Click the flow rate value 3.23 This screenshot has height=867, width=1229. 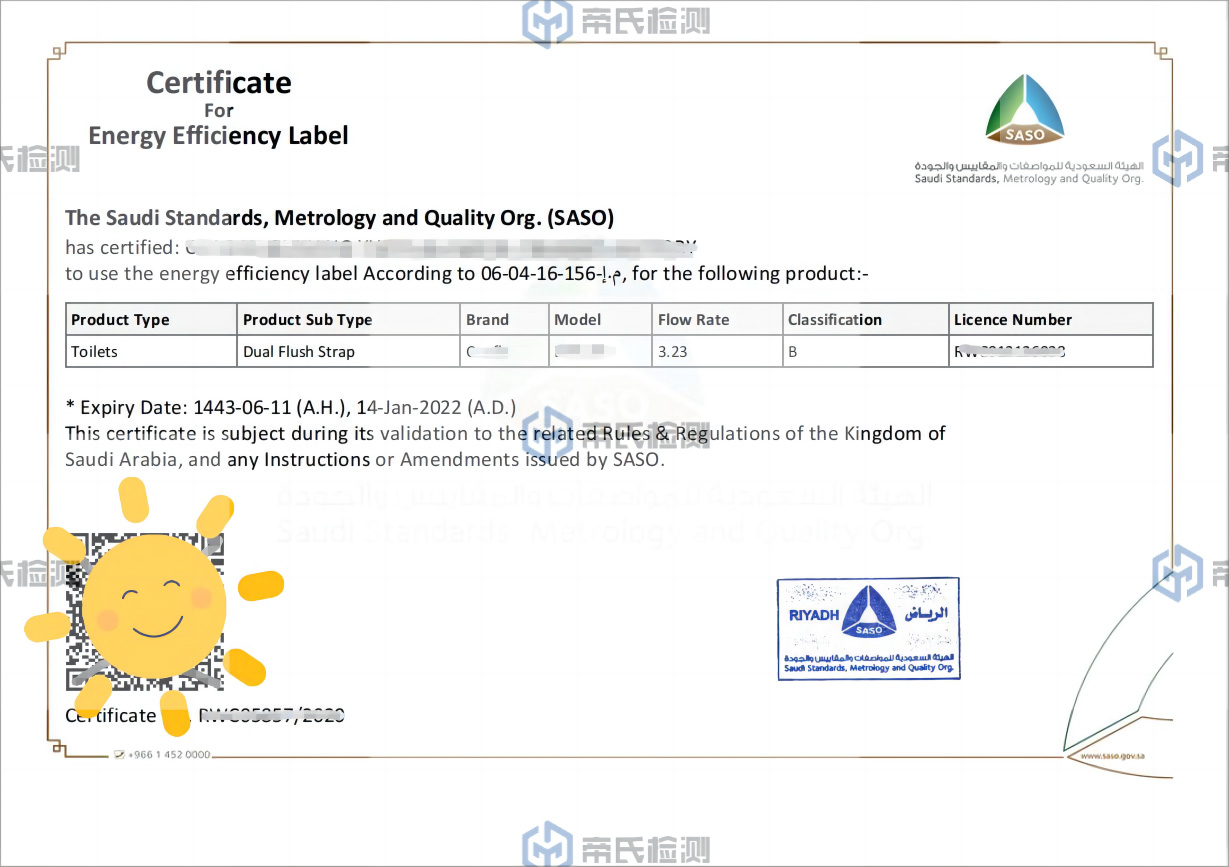[x=673, y=352]
